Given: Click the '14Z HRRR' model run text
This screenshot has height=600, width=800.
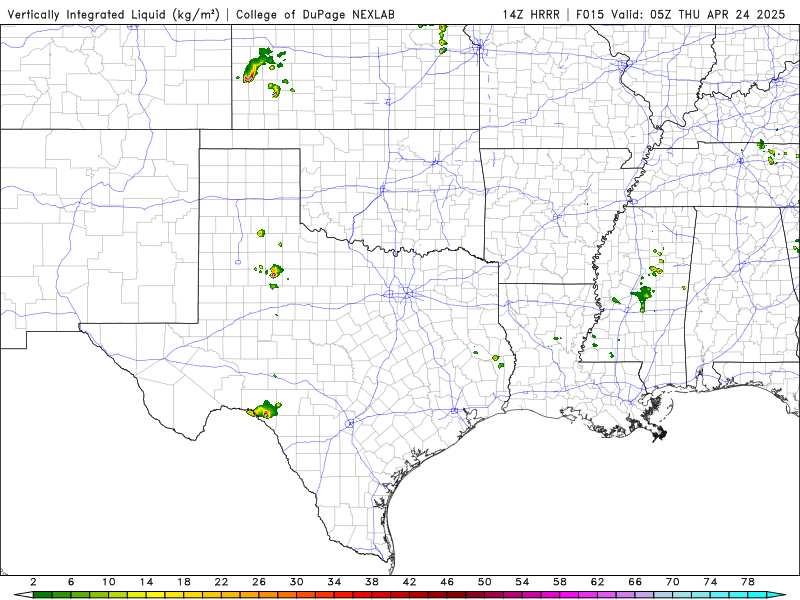Looking at the screenshot, I should pyautogui.click(x=531, y=15).
